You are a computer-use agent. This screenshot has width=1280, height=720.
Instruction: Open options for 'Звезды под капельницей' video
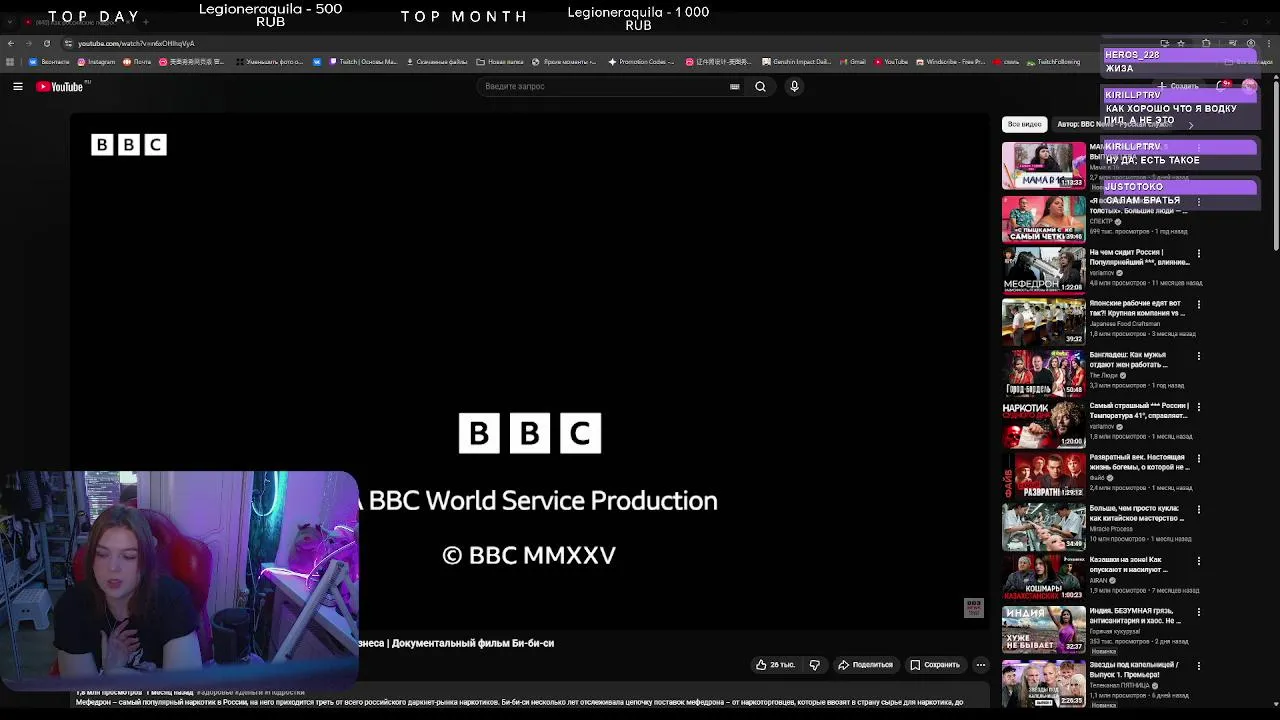click(x=1199, y=666)
